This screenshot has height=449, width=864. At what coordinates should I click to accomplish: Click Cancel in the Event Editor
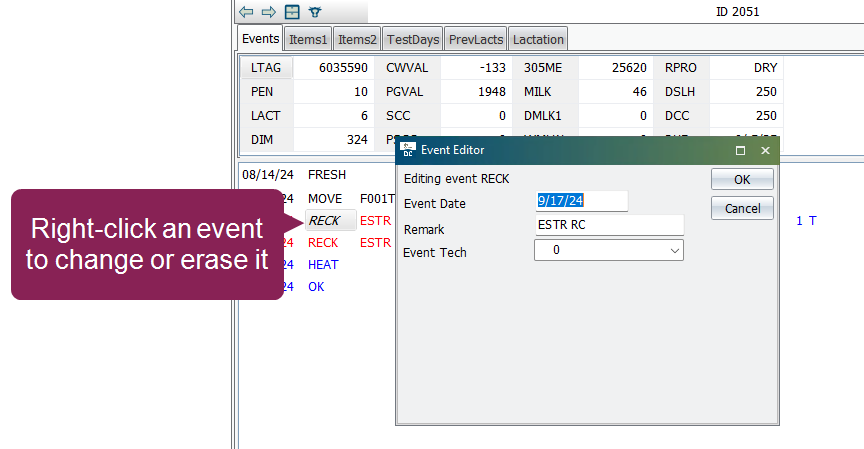click(742, 208)
